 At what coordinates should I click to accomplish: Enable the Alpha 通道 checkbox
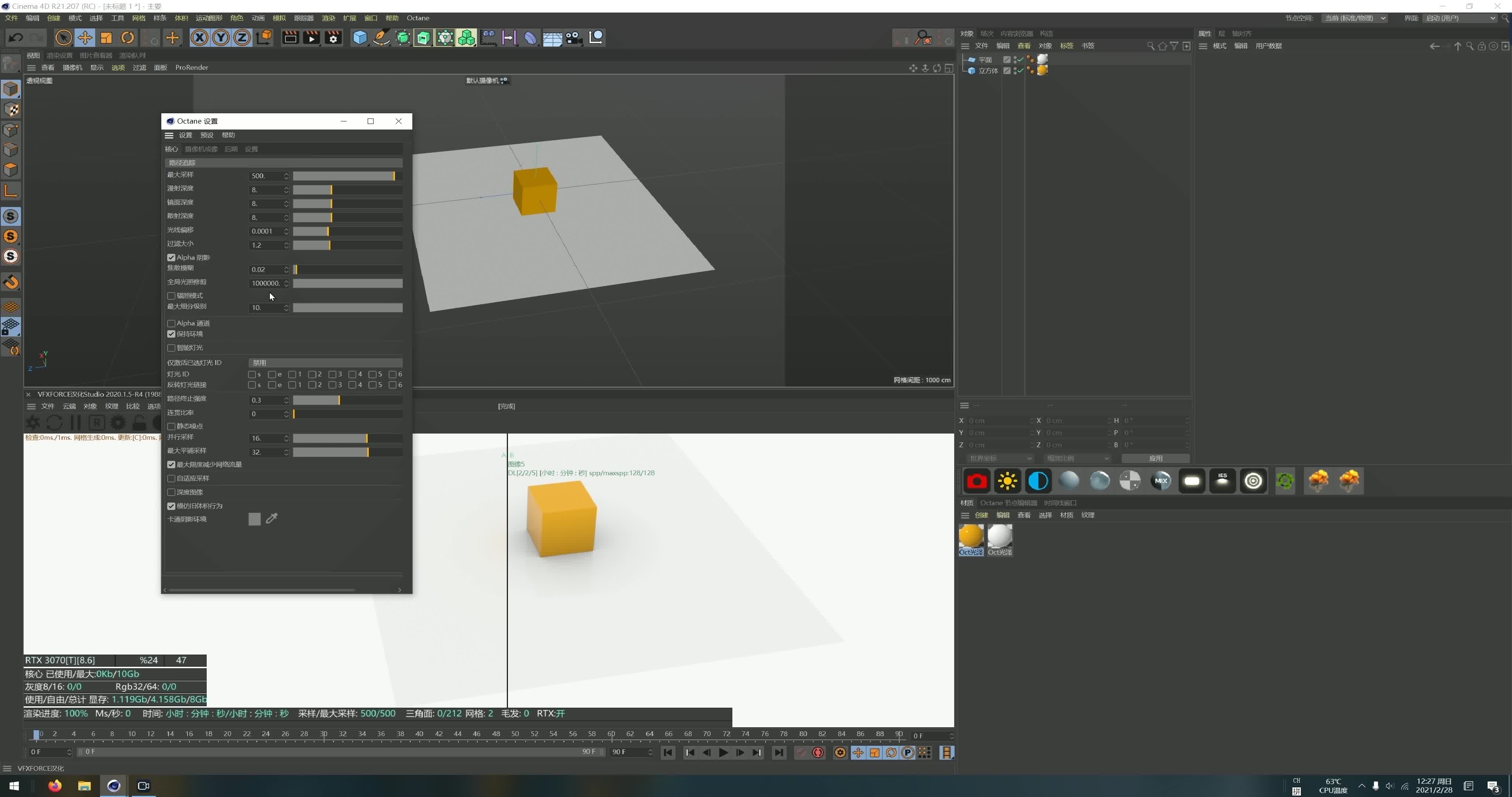tap(171, 323)
